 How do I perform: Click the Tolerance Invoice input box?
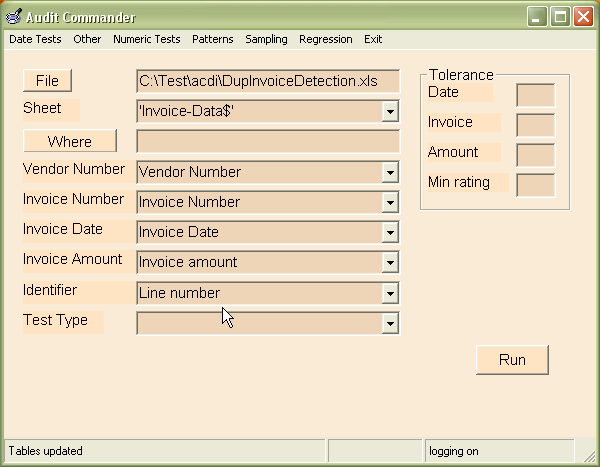tap(536, 125)
